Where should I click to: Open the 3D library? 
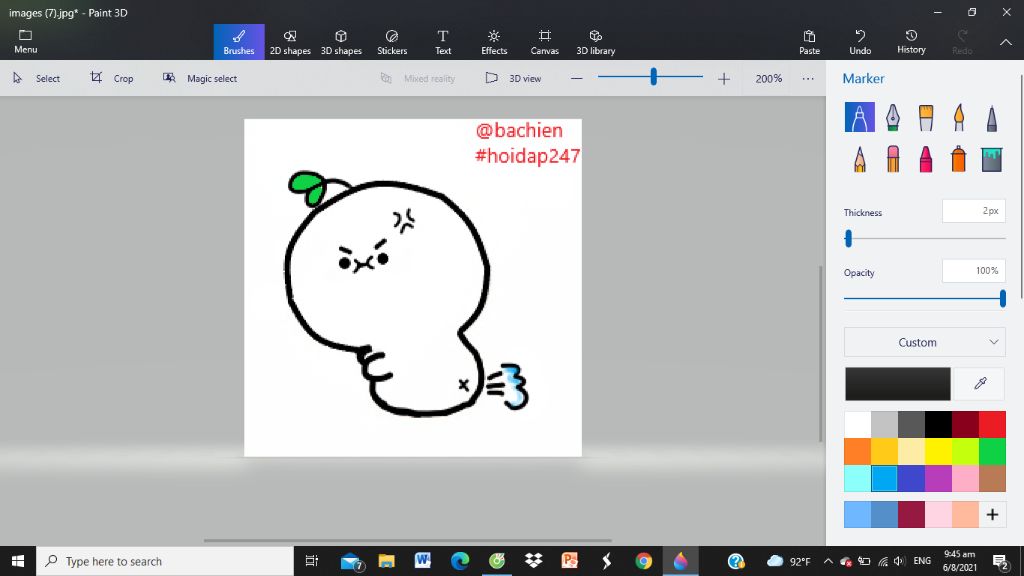pos(596,40)
